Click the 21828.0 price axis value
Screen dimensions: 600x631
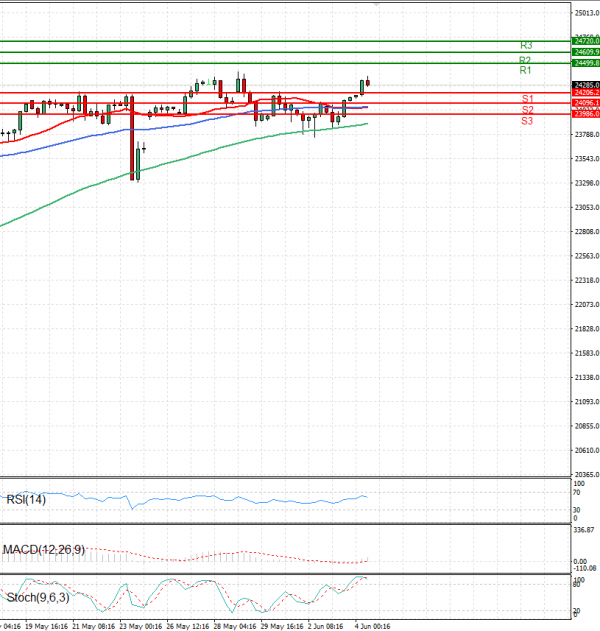tap(587, 329)
